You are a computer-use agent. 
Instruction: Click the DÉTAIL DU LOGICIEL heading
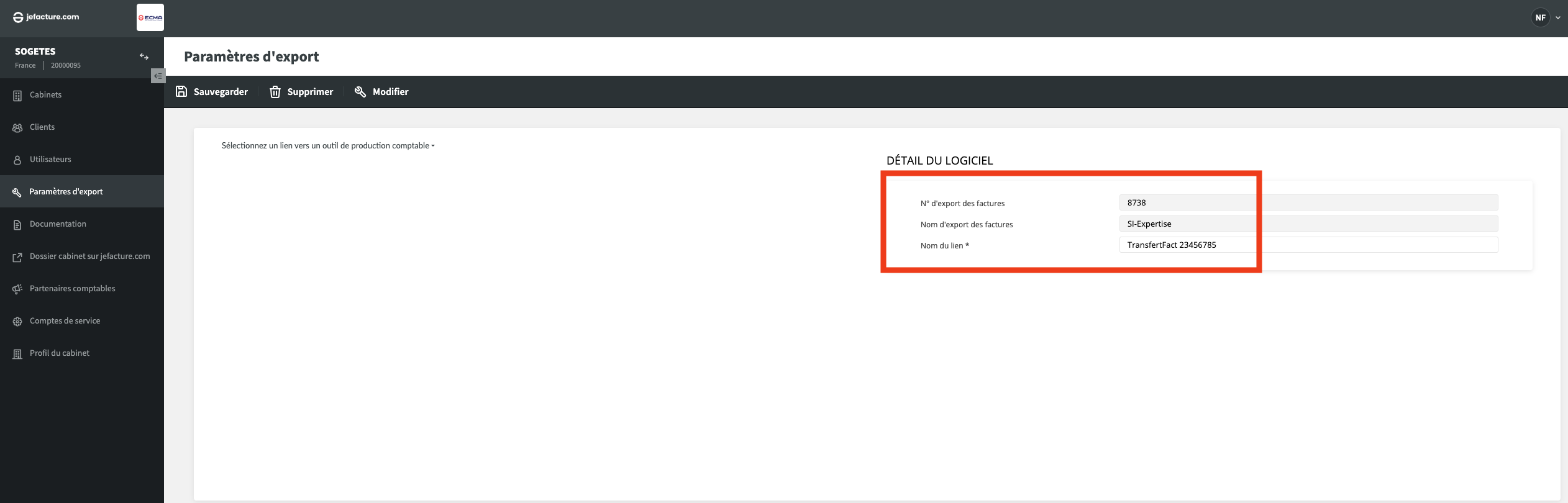pyautogui.click(x=939, y=160)
